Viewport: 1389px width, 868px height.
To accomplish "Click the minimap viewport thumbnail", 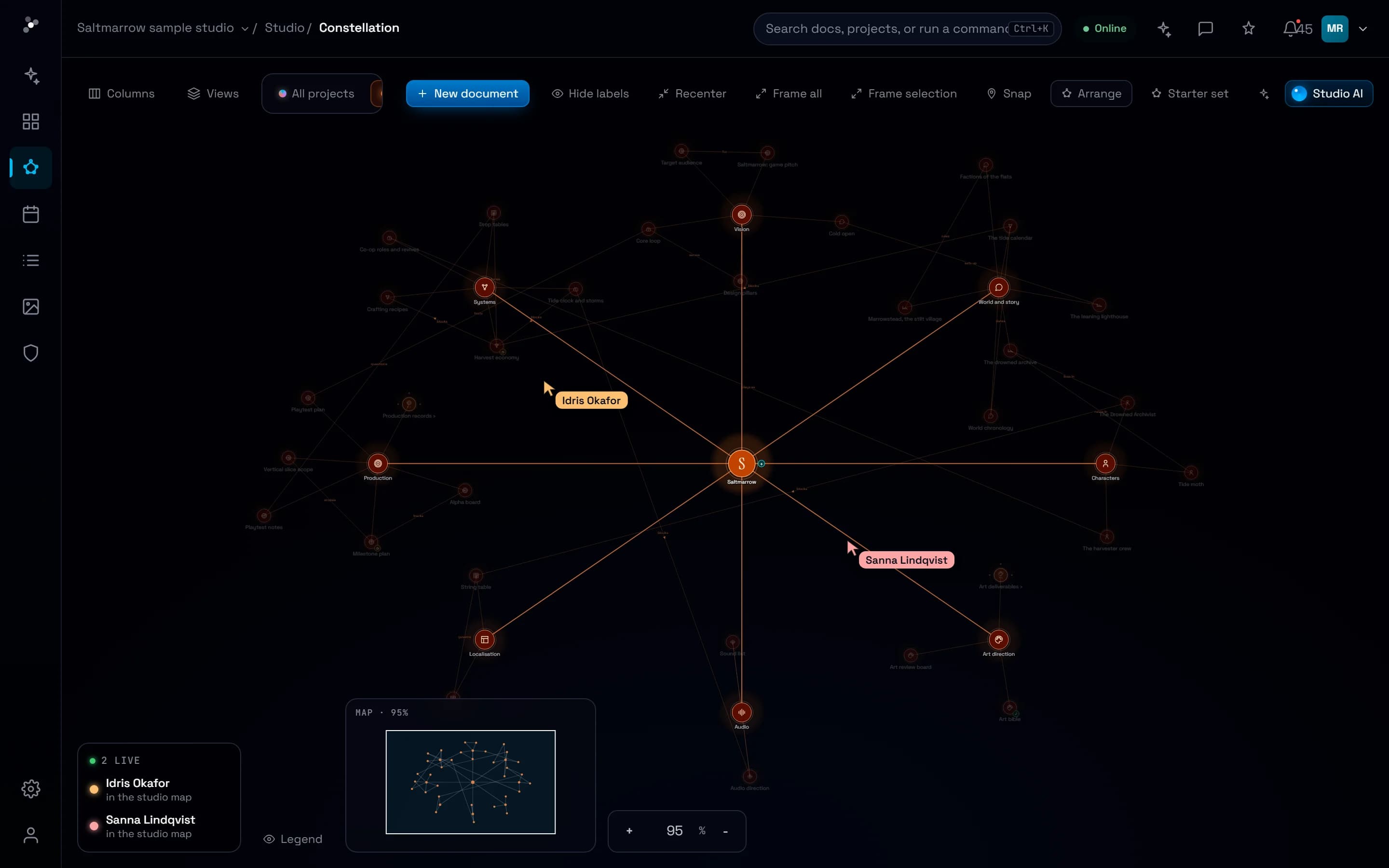I will (471, 782).
